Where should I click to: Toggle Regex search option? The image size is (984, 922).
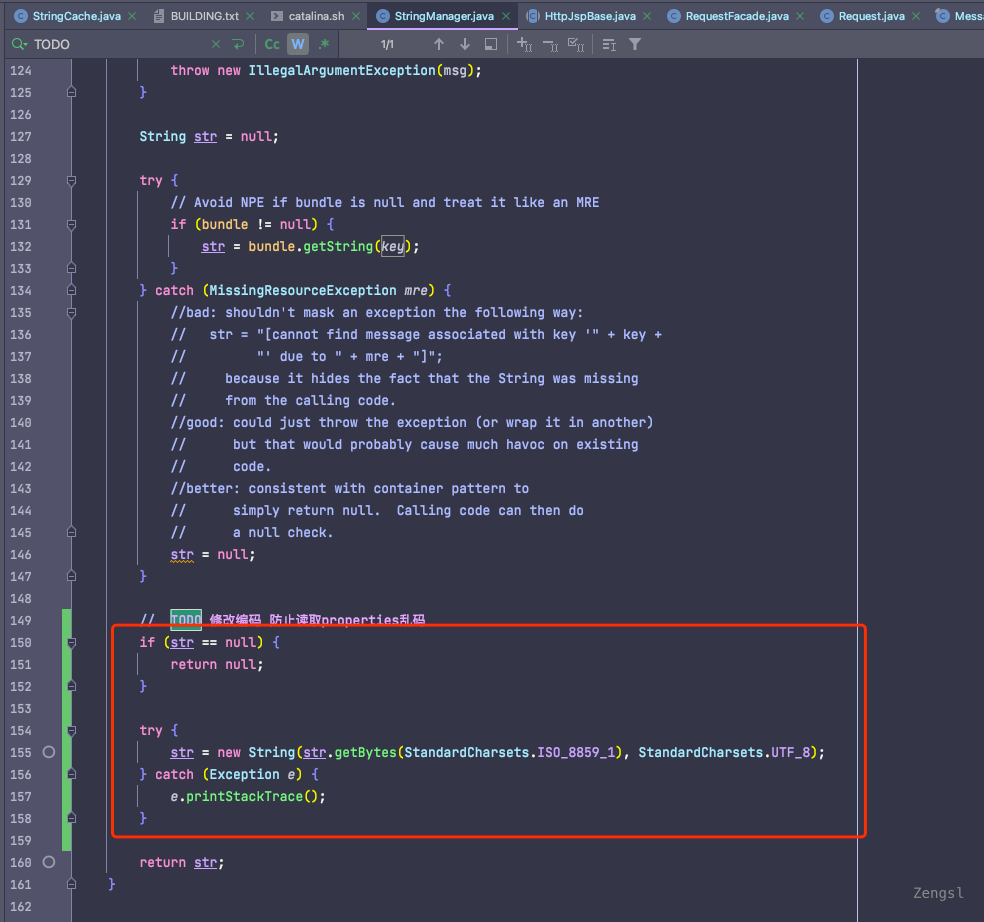click(323, 45)
